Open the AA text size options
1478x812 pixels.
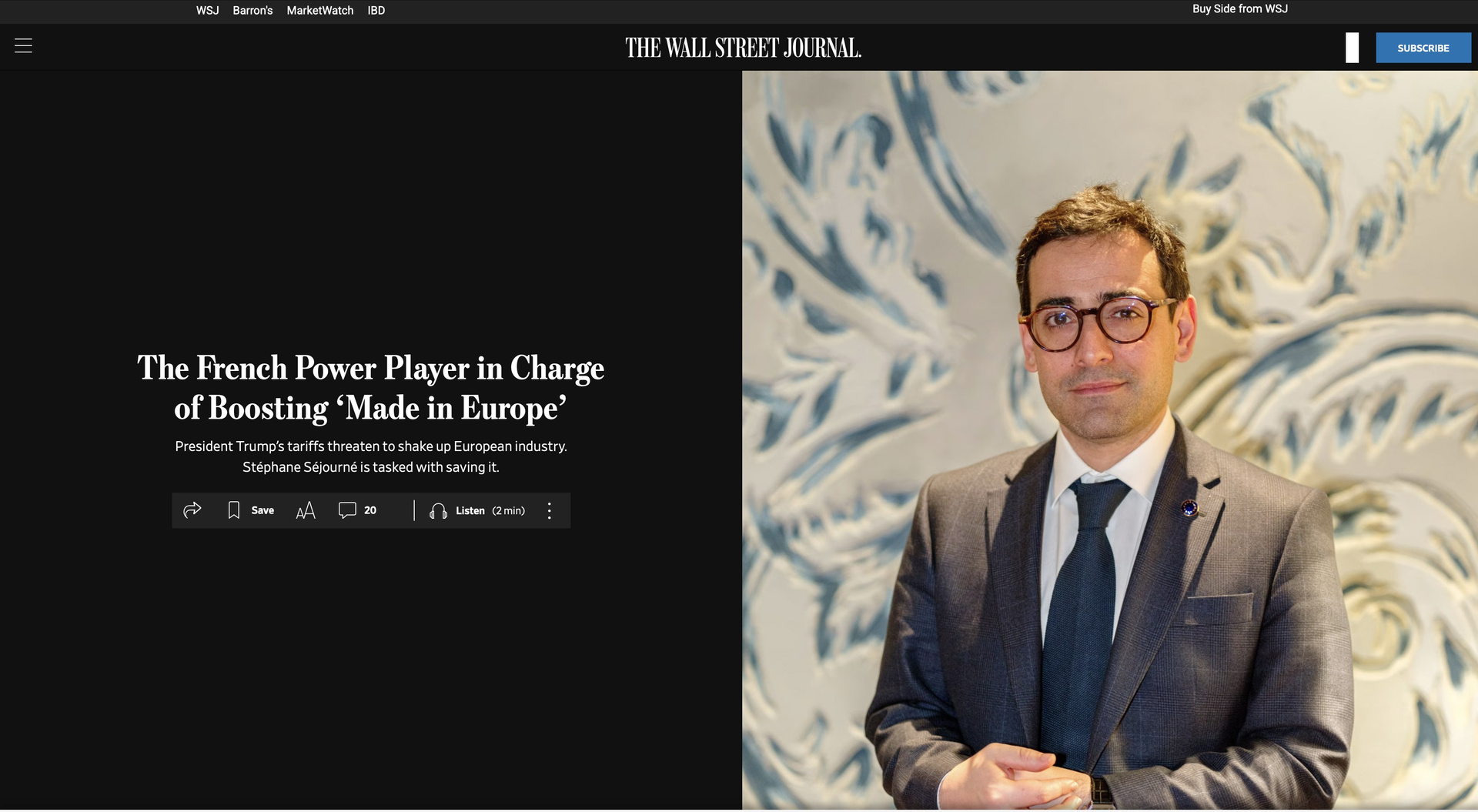click(x=306, y=510)
